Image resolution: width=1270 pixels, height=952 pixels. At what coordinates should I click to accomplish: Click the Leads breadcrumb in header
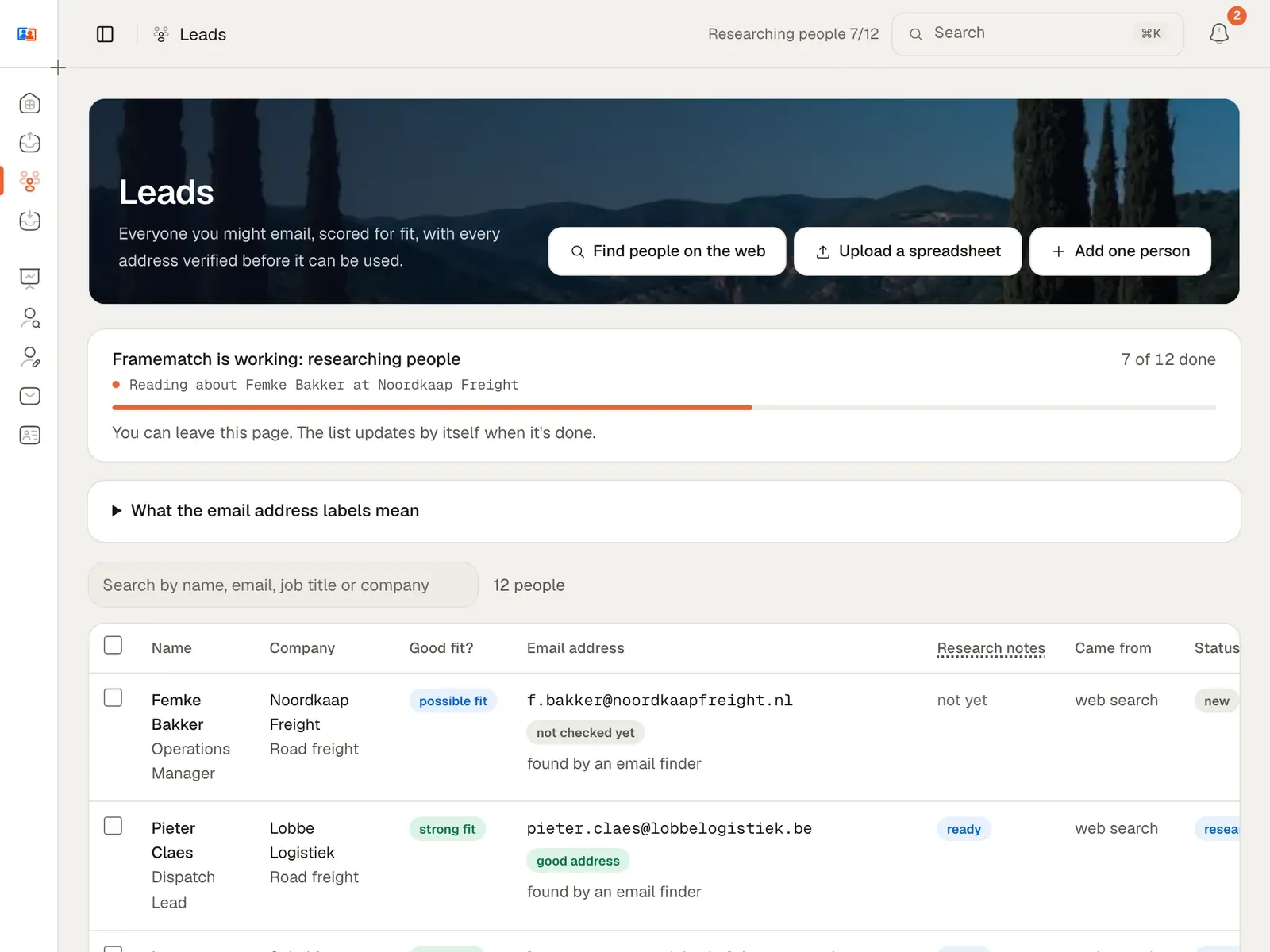pyautogui.click(x=202, y=34)
